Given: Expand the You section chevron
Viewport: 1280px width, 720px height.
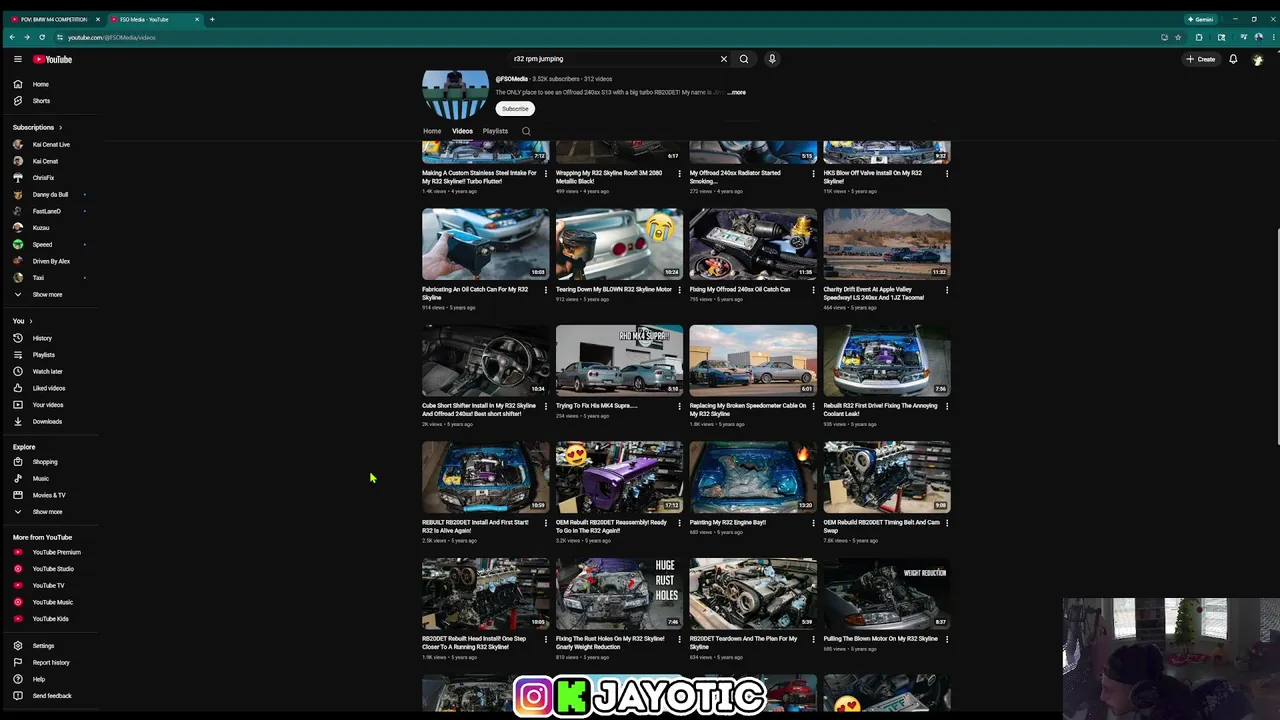Looking at the screenshot, I should (30, 321).
